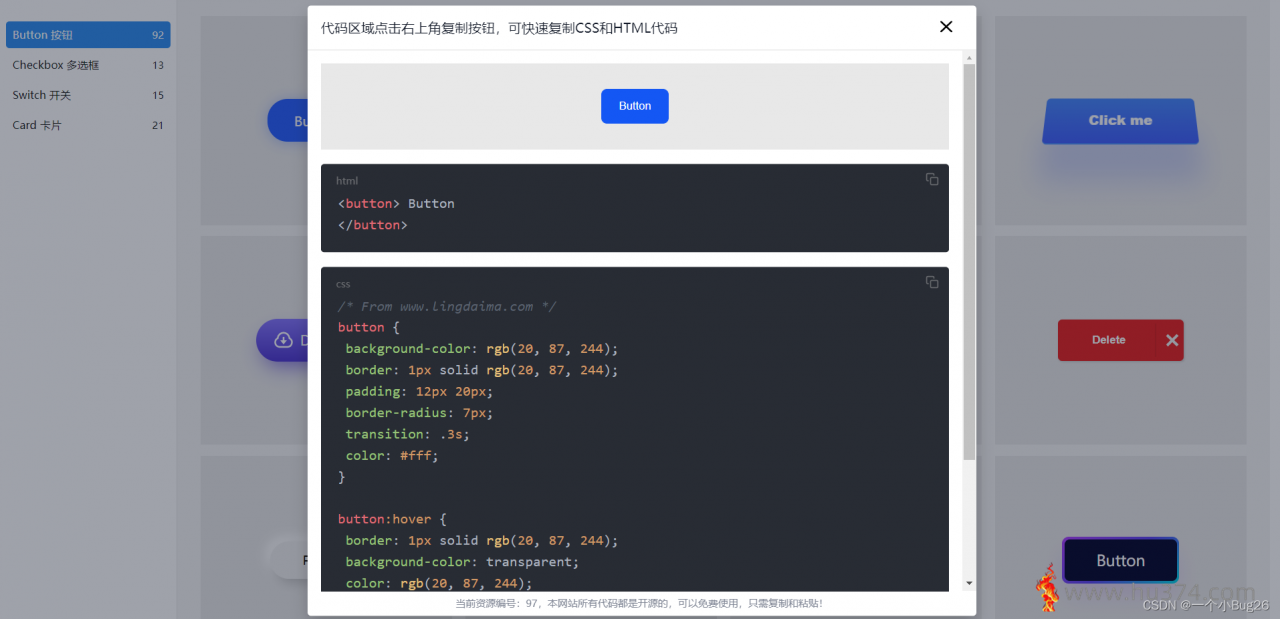The height and width of the screenshot is (619, 1280).
Task: Click the count 21 beside Card
Action: point(158,125)
